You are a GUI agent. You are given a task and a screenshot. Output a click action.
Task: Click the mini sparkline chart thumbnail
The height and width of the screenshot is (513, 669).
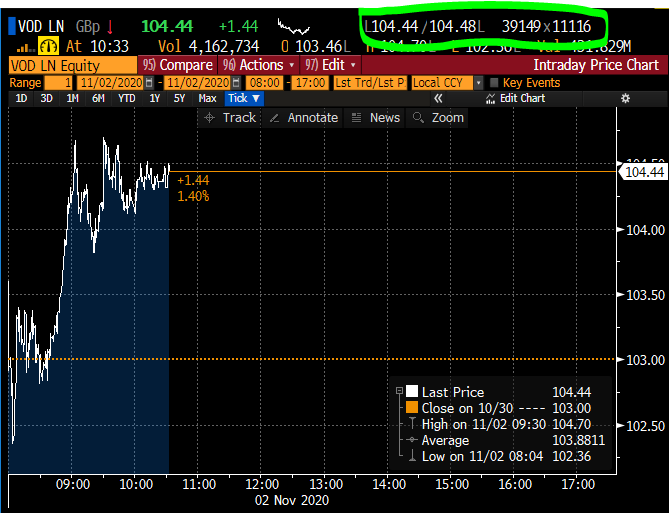tap(294, 26)
